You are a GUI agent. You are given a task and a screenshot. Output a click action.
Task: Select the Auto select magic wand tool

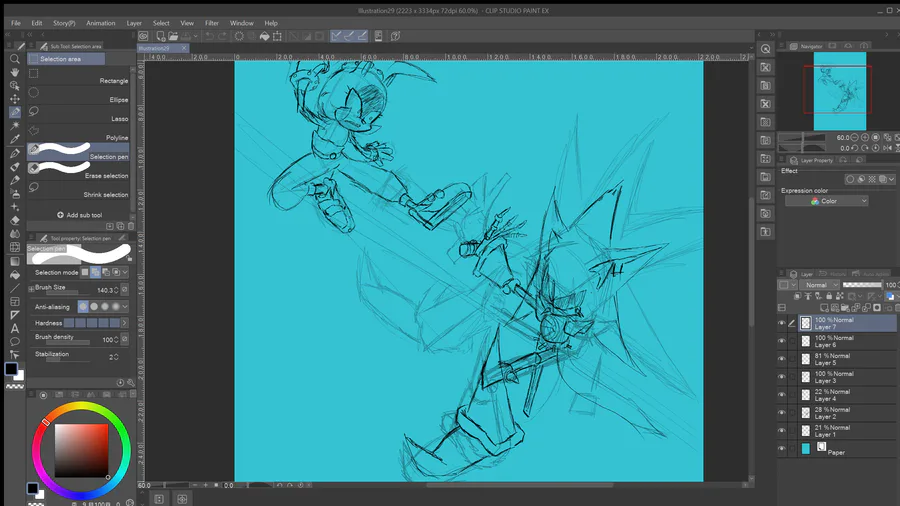click(15, 125)
